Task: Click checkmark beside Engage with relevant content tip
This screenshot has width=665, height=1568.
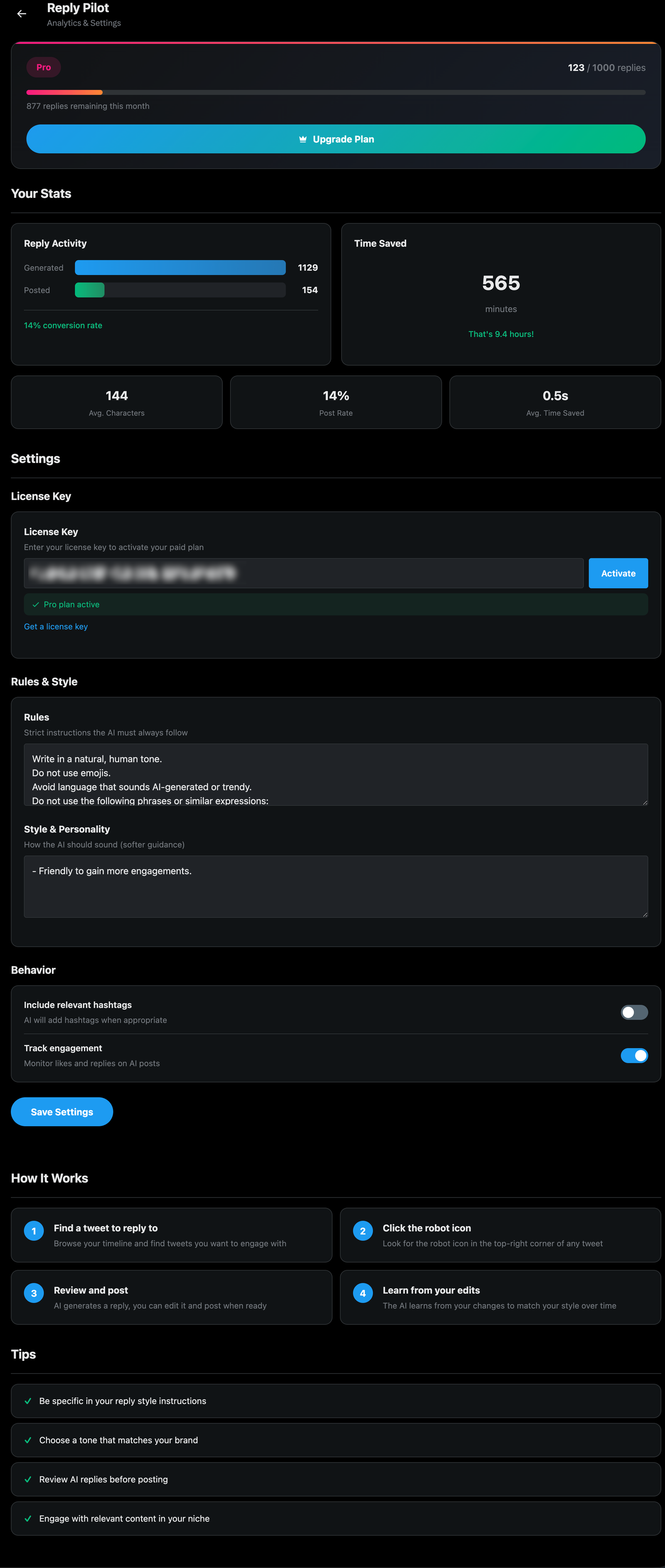Action: coord(28,1519)
